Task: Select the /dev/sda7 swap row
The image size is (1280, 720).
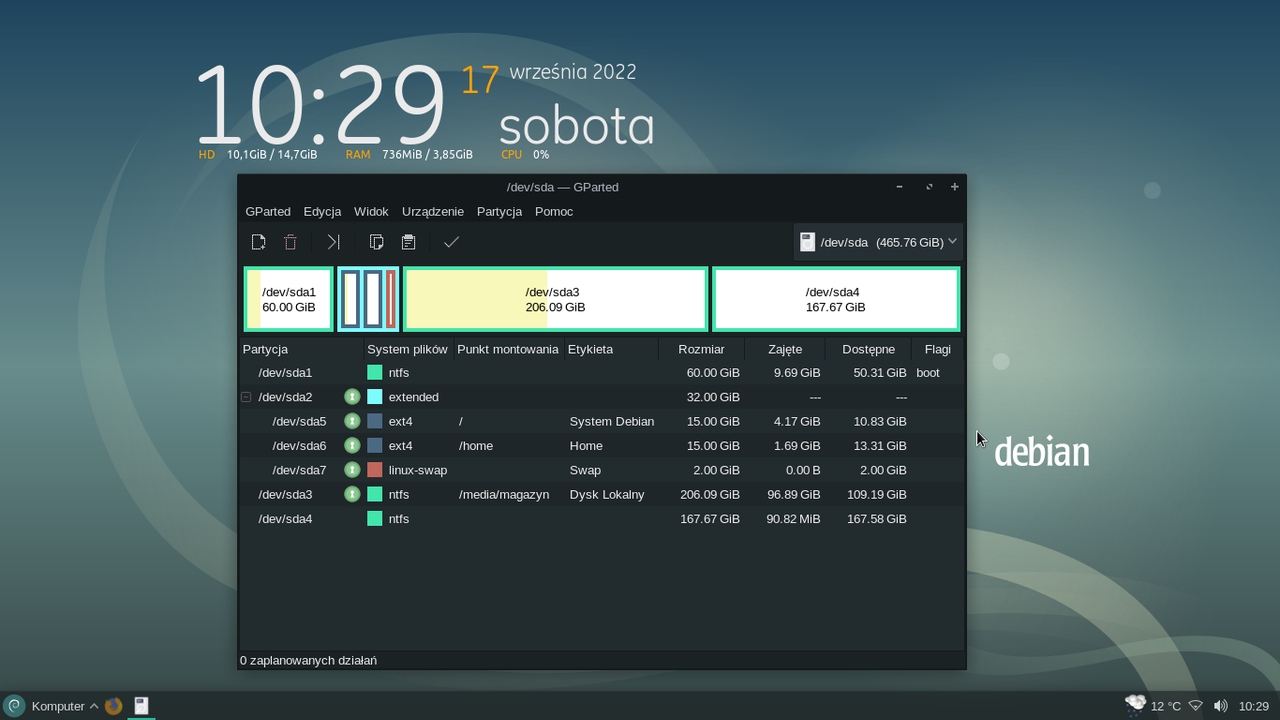Action: 601,470
